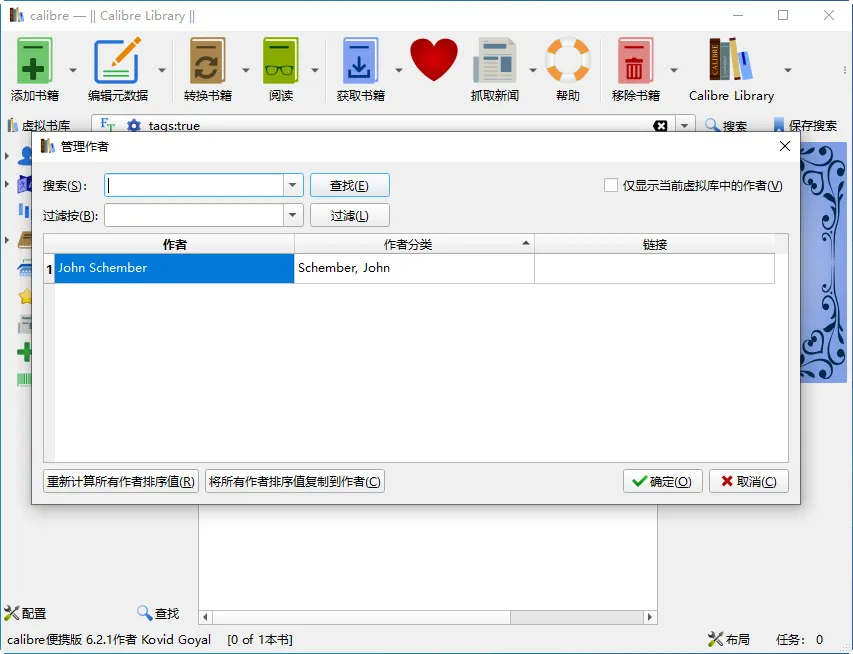Close the Manage authors (管理作者) dialog
The image size is (853, 654).
coord(784,146)
